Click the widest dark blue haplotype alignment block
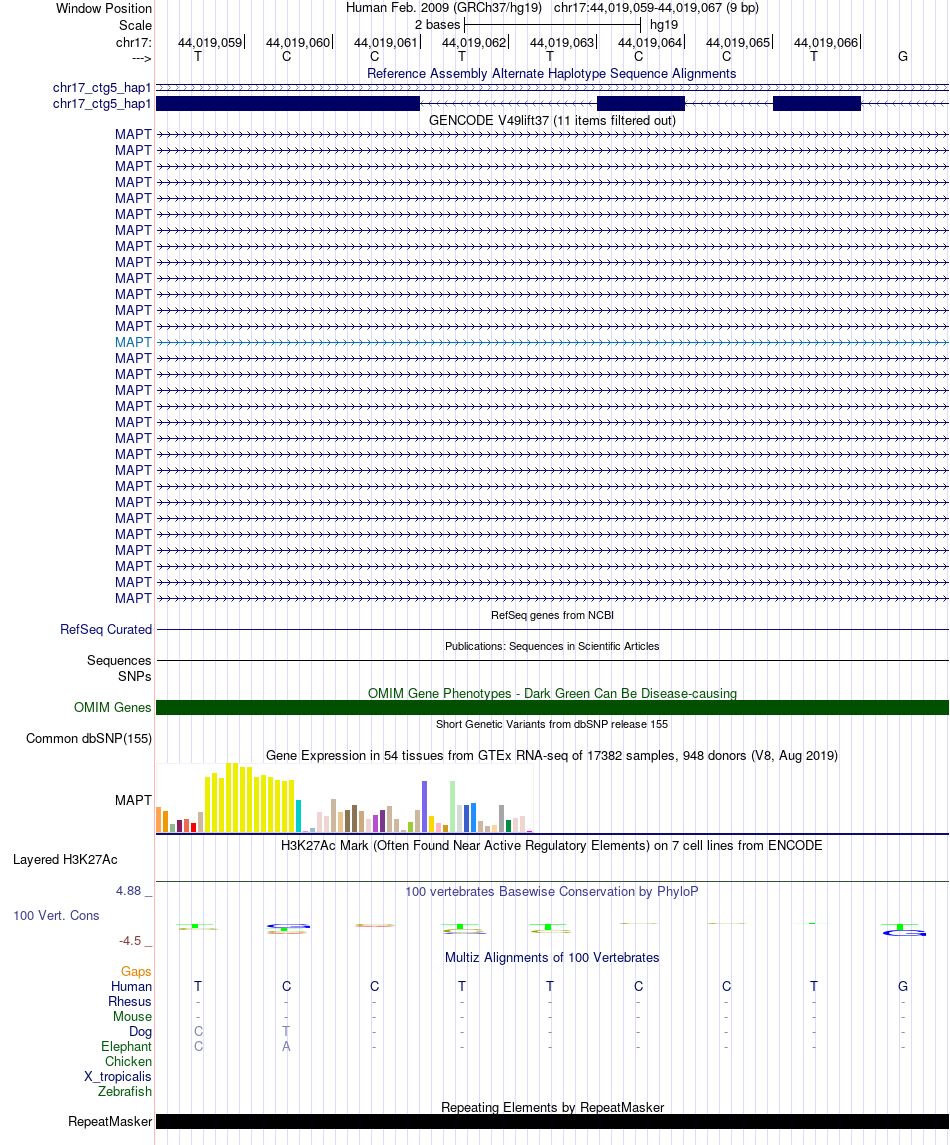The height and width of the screenshot is (1145, 950). 288,104
